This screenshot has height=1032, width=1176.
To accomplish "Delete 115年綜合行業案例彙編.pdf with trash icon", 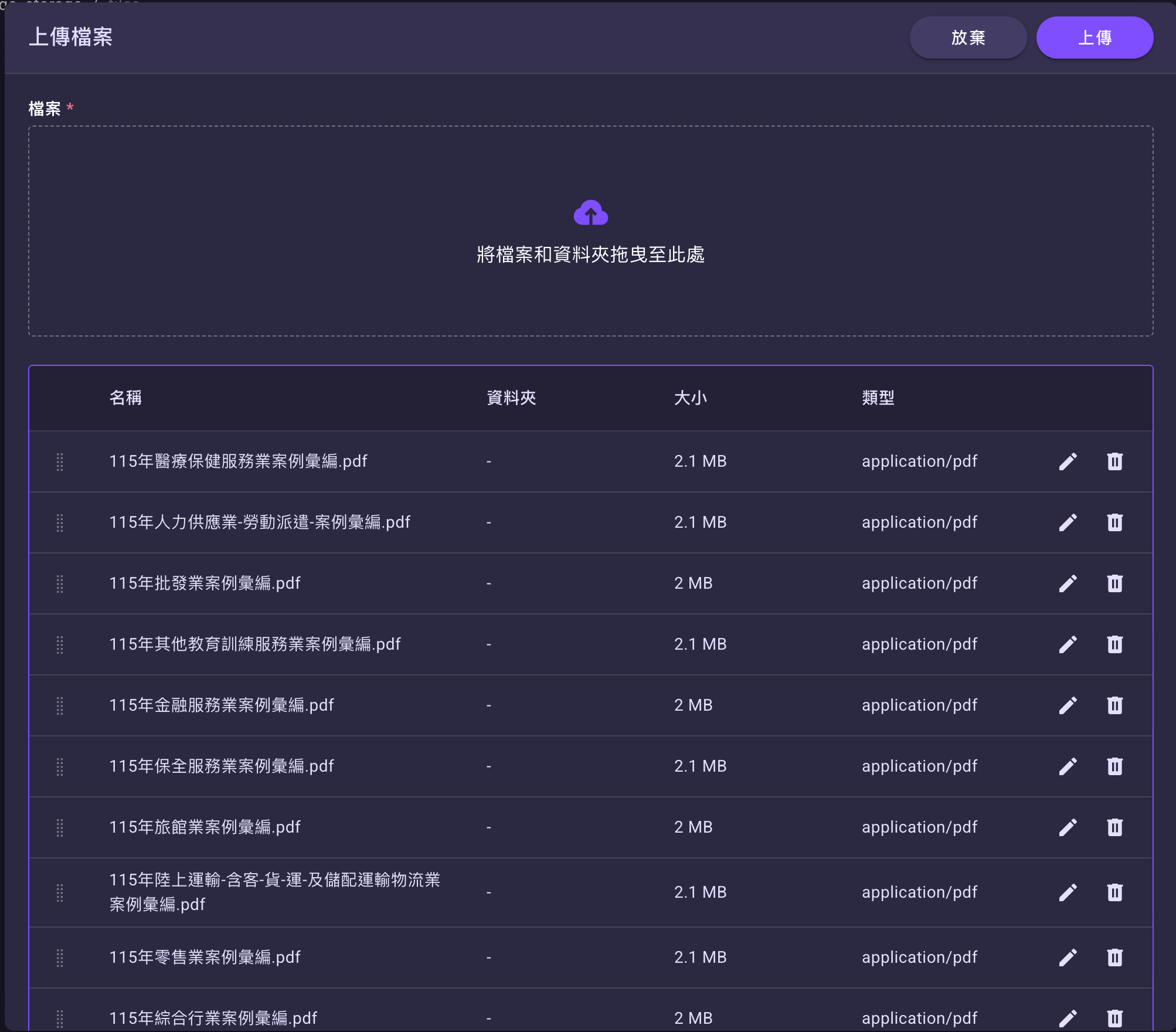I will click(x=1114, y=1019).
